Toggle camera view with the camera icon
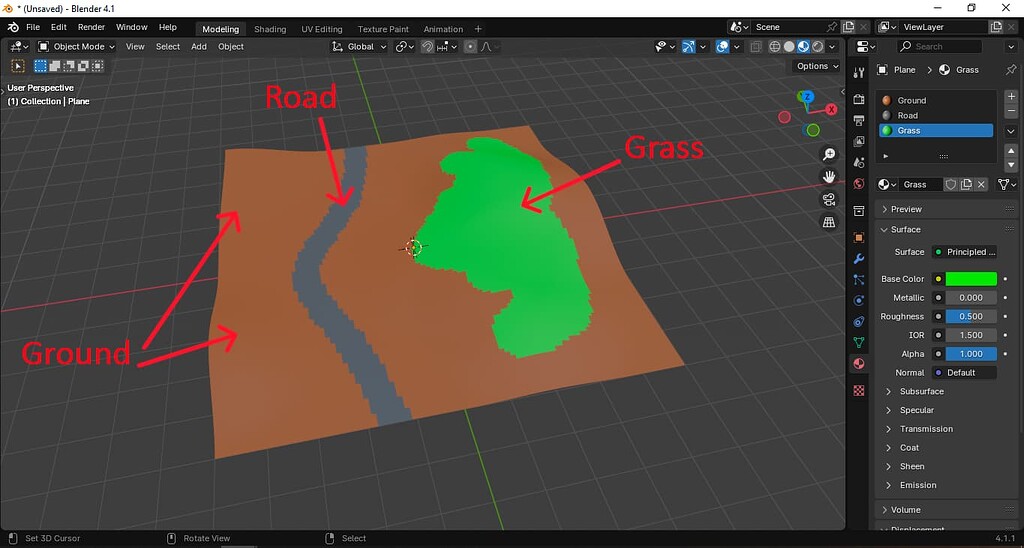 click(x=829, y=199)
